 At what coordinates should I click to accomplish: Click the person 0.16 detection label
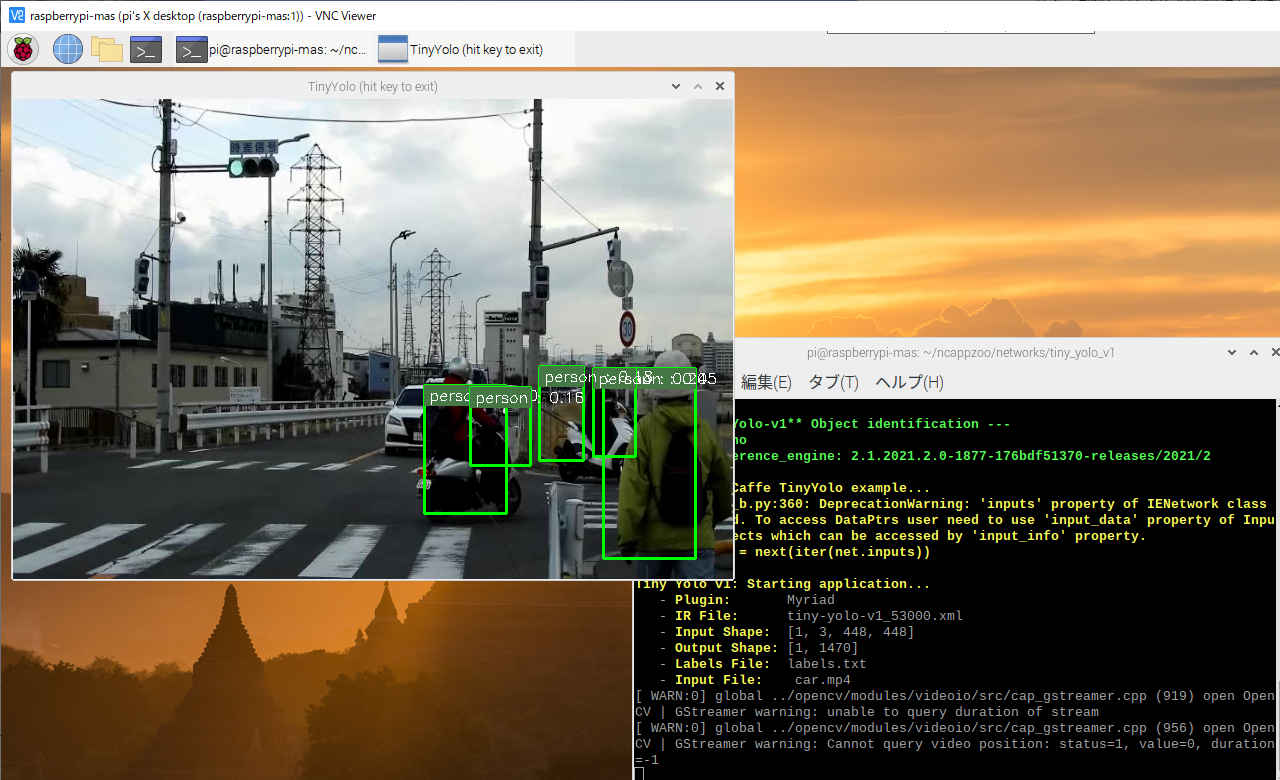[528, 397]
